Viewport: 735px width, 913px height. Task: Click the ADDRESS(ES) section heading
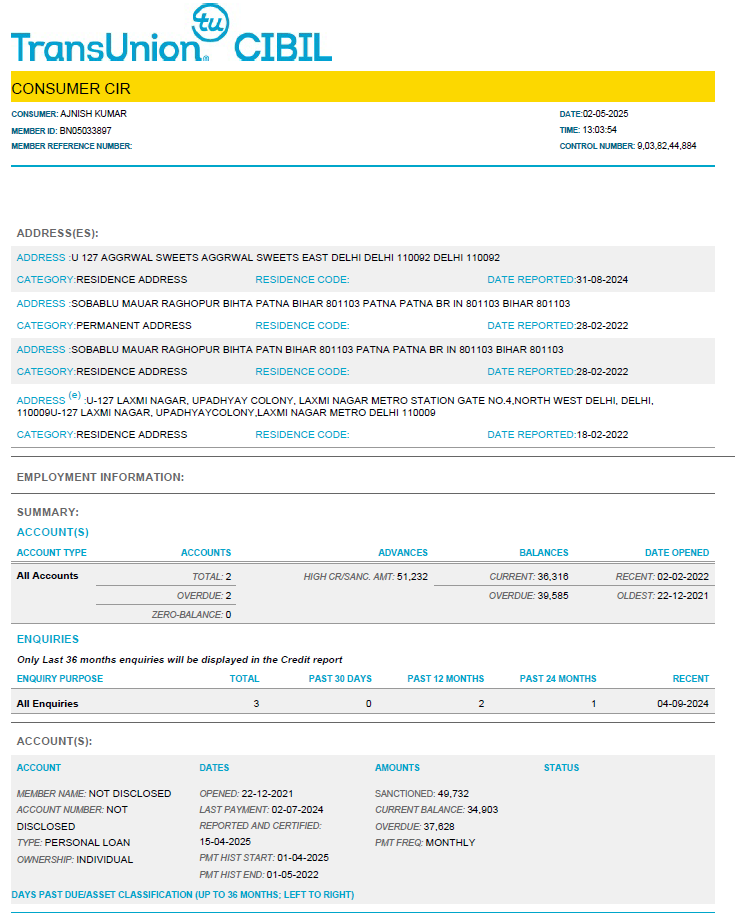point(58,233)
